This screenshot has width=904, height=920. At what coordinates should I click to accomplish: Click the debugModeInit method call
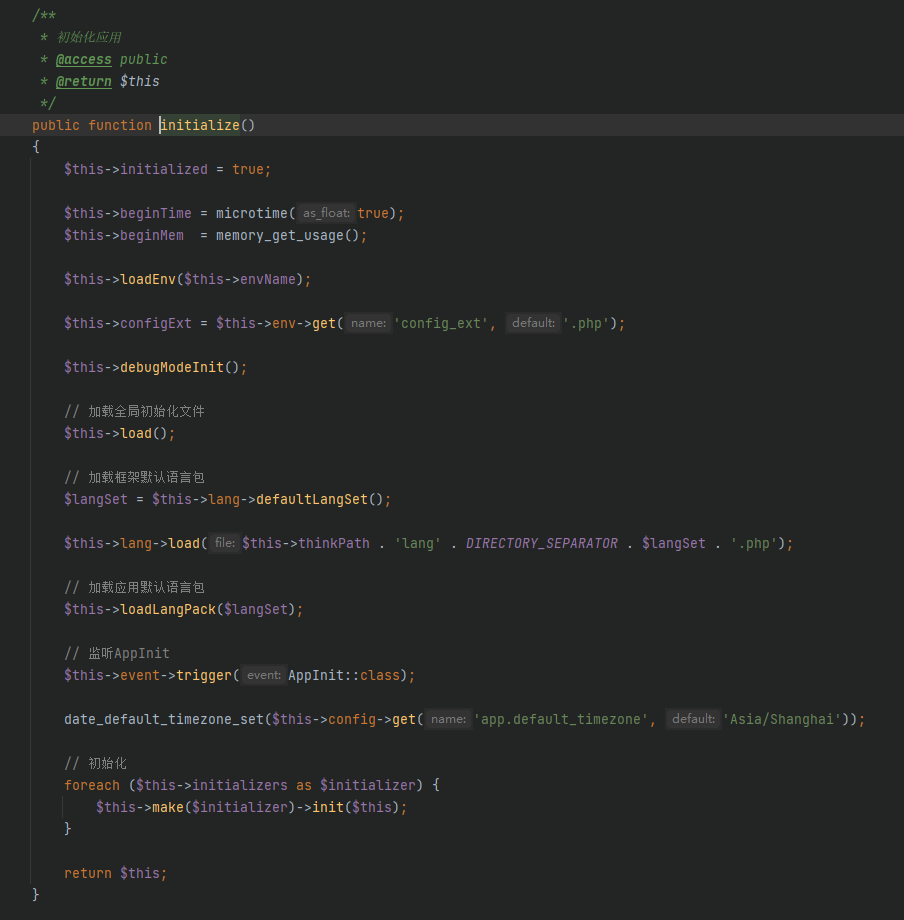[172, 367]
